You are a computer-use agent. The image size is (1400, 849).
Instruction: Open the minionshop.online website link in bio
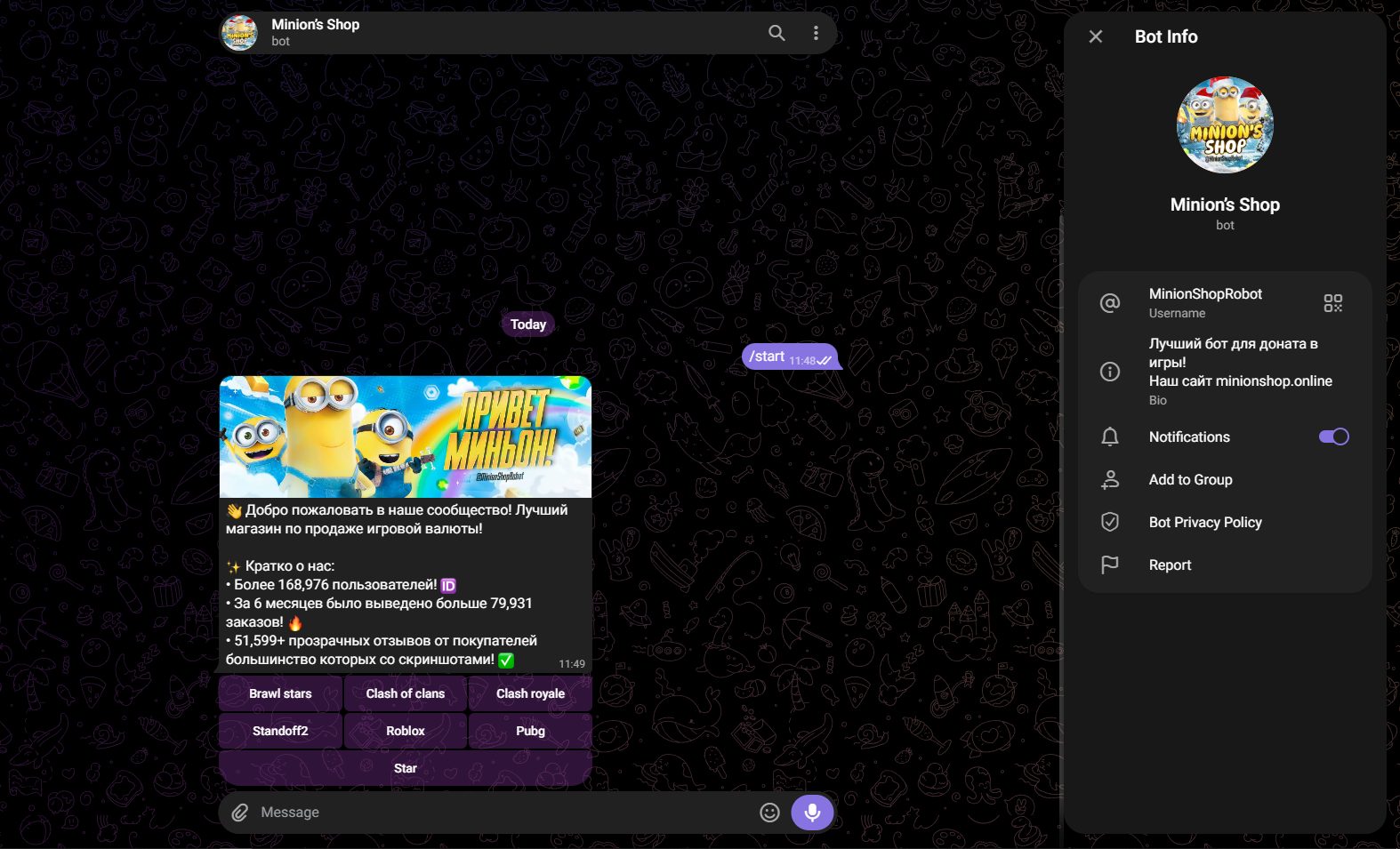[1274, 381]
